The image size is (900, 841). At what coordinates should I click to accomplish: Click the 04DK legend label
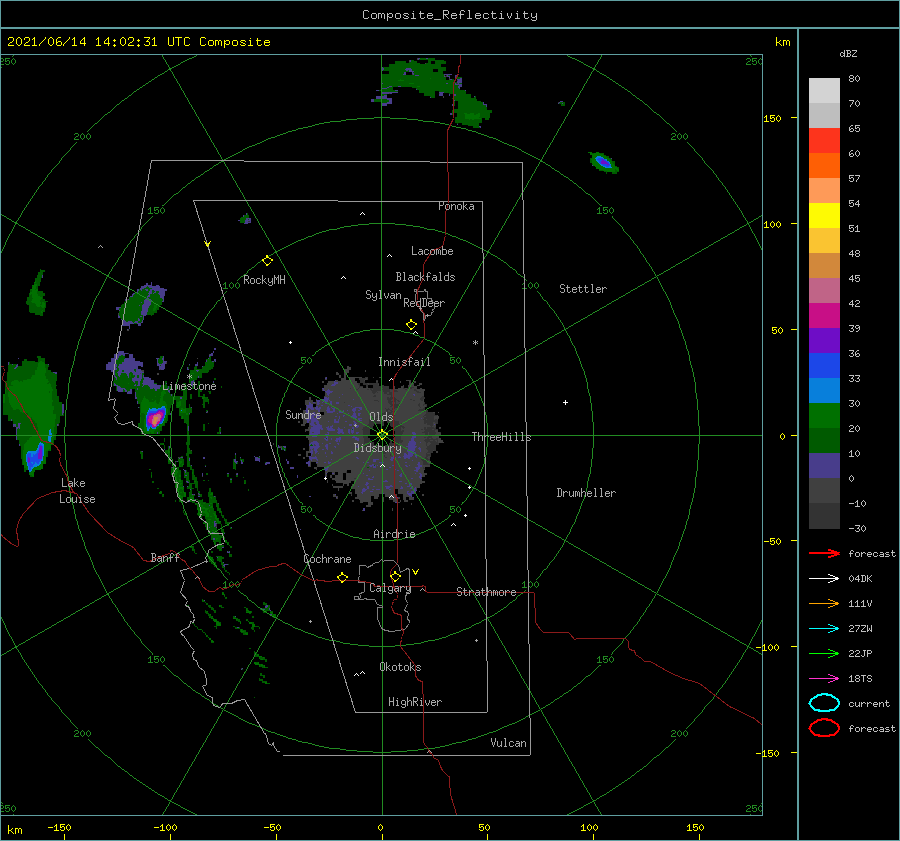tap(860, 579)
